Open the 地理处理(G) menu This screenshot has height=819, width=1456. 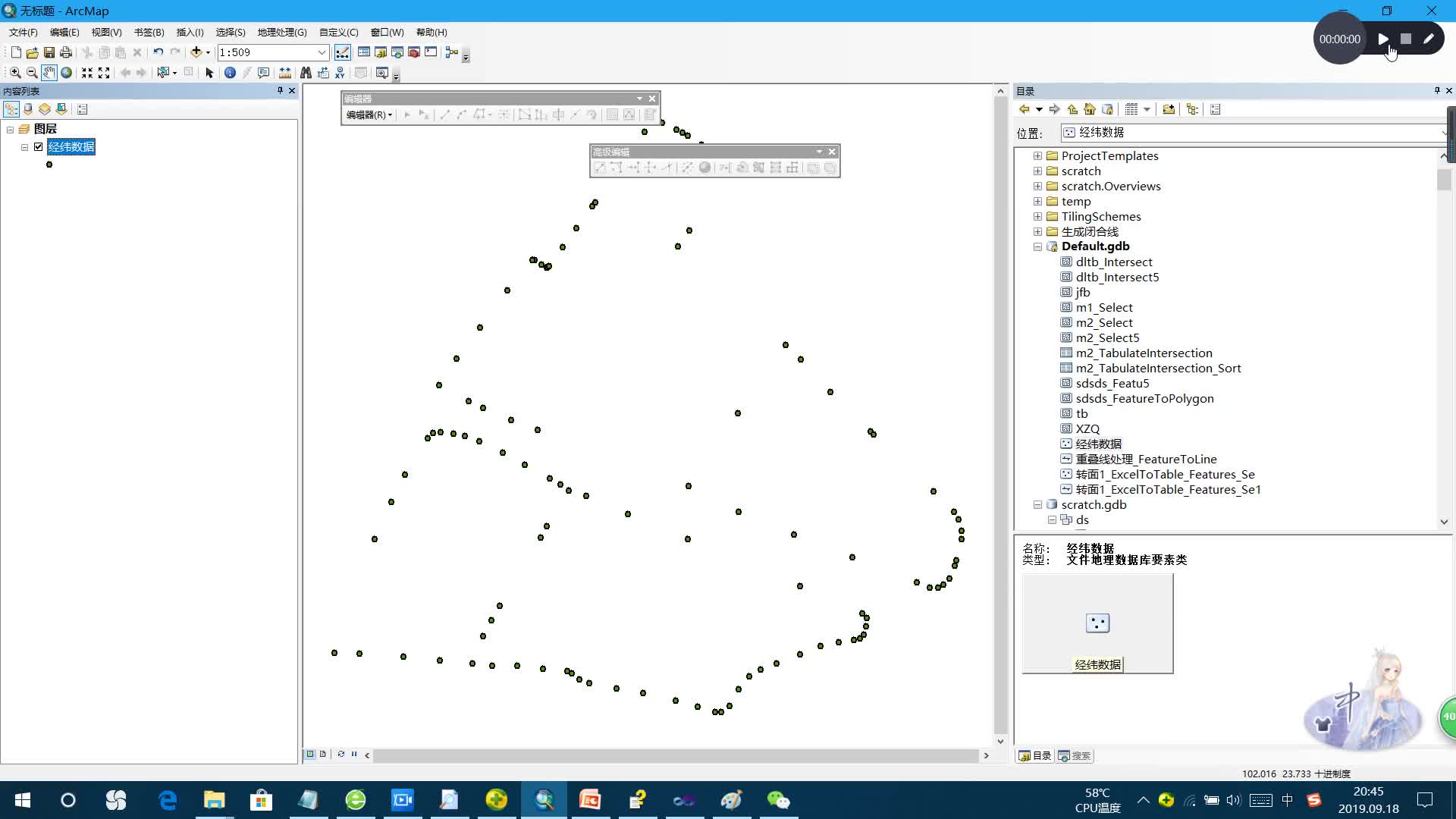click(x=282, y=32)
